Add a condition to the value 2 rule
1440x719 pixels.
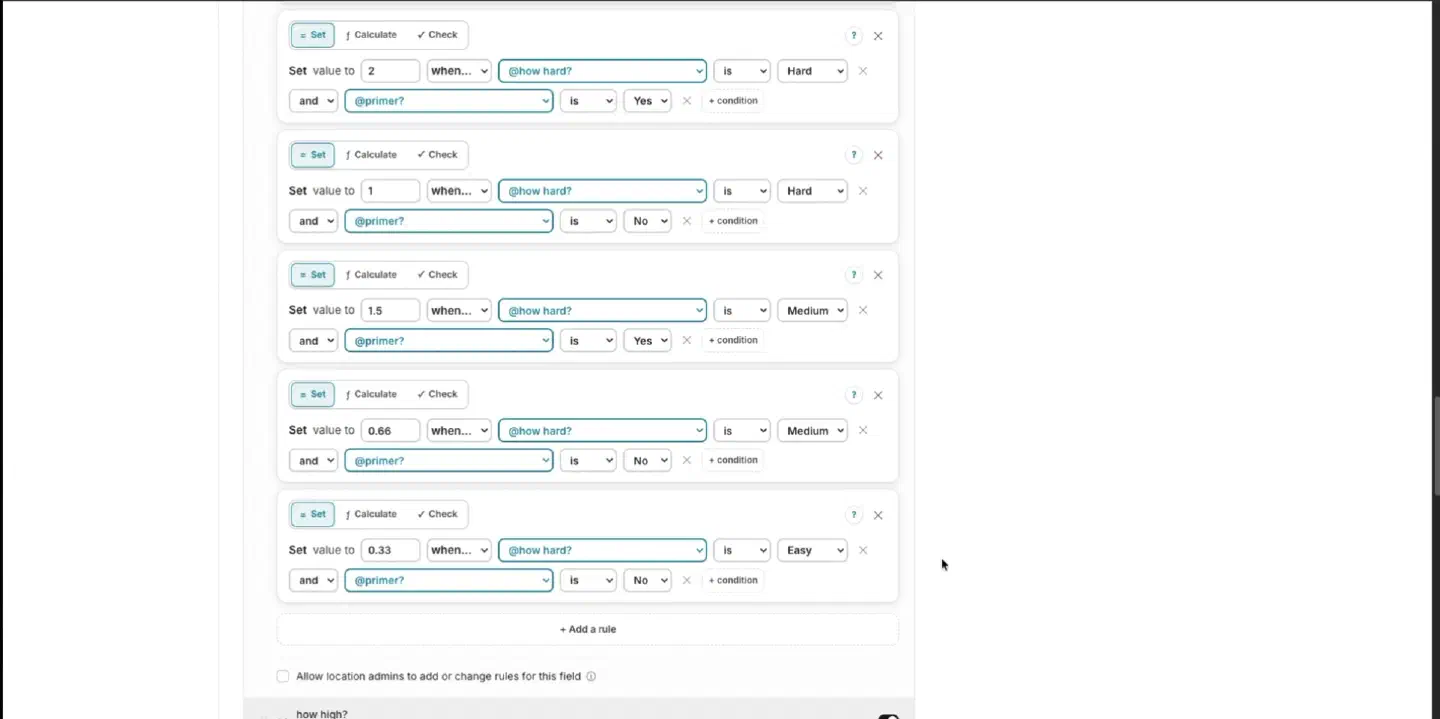733,101
